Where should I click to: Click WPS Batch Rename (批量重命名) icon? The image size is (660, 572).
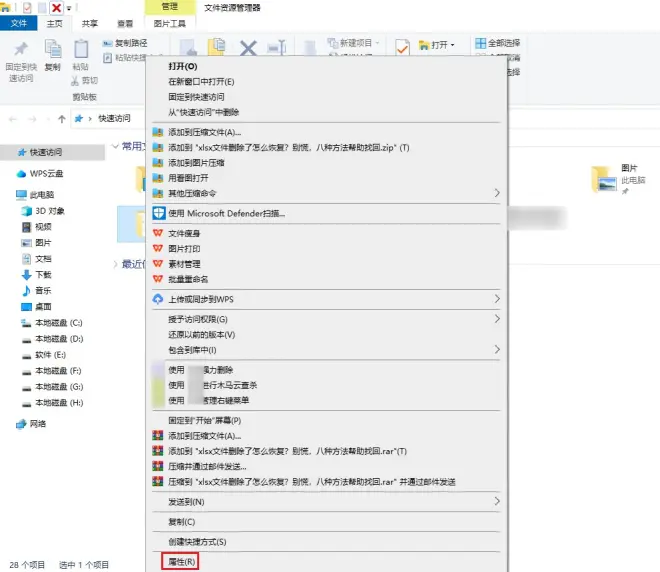tap(158, 279)
